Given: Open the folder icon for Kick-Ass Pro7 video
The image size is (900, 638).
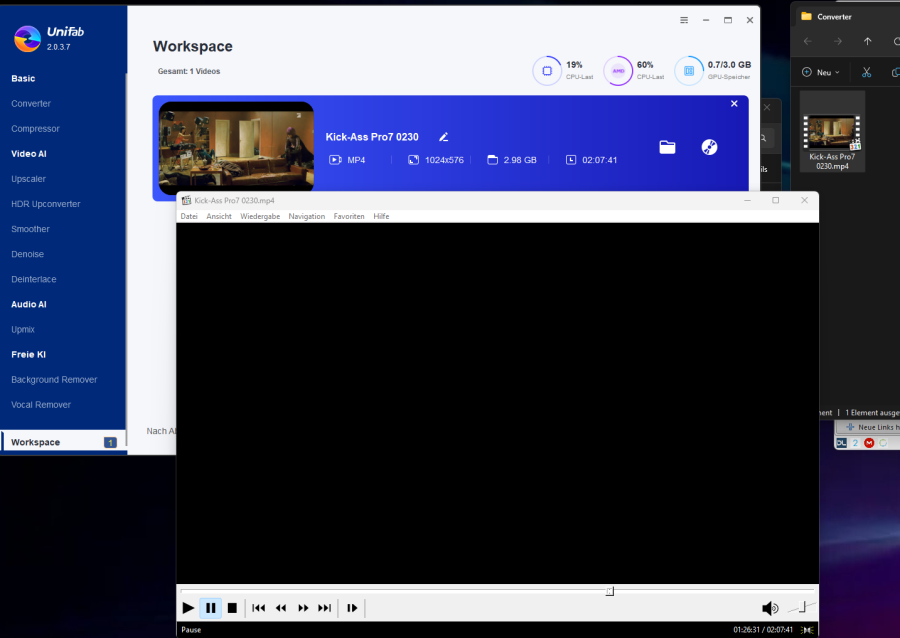Looking at the screenshot, I should pos(667,147).
